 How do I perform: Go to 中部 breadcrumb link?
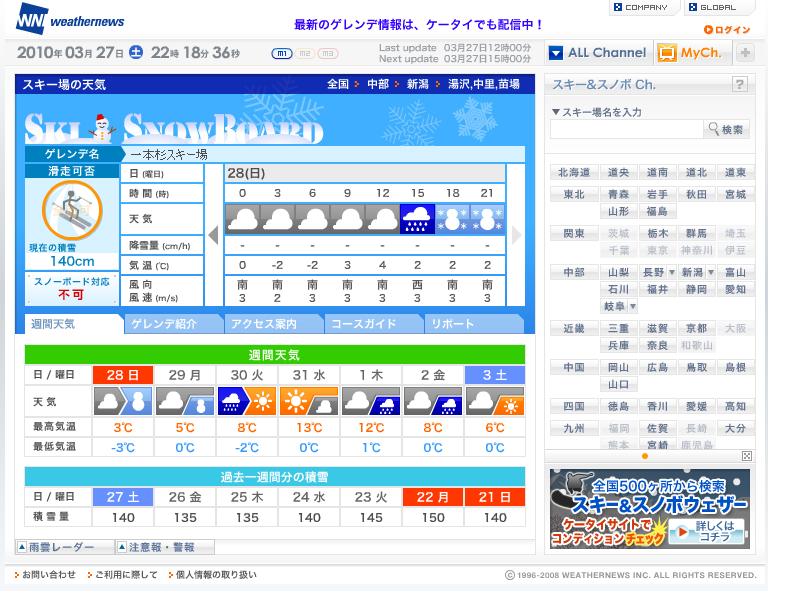(378, 84)
